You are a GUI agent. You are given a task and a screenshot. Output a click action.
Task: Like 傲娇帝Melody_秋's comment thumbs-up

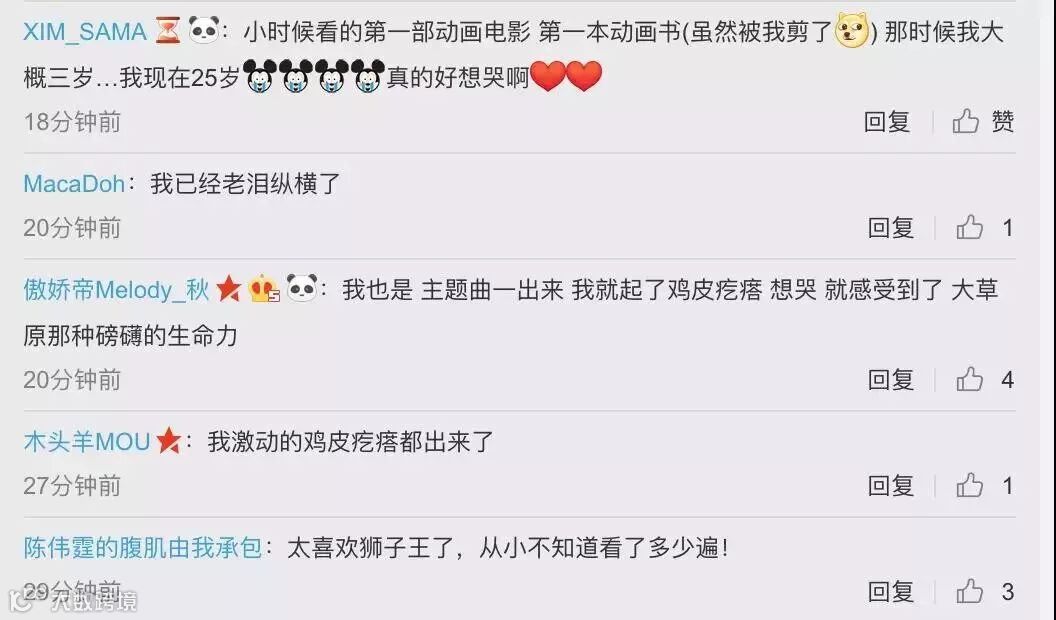click(969, 380)
